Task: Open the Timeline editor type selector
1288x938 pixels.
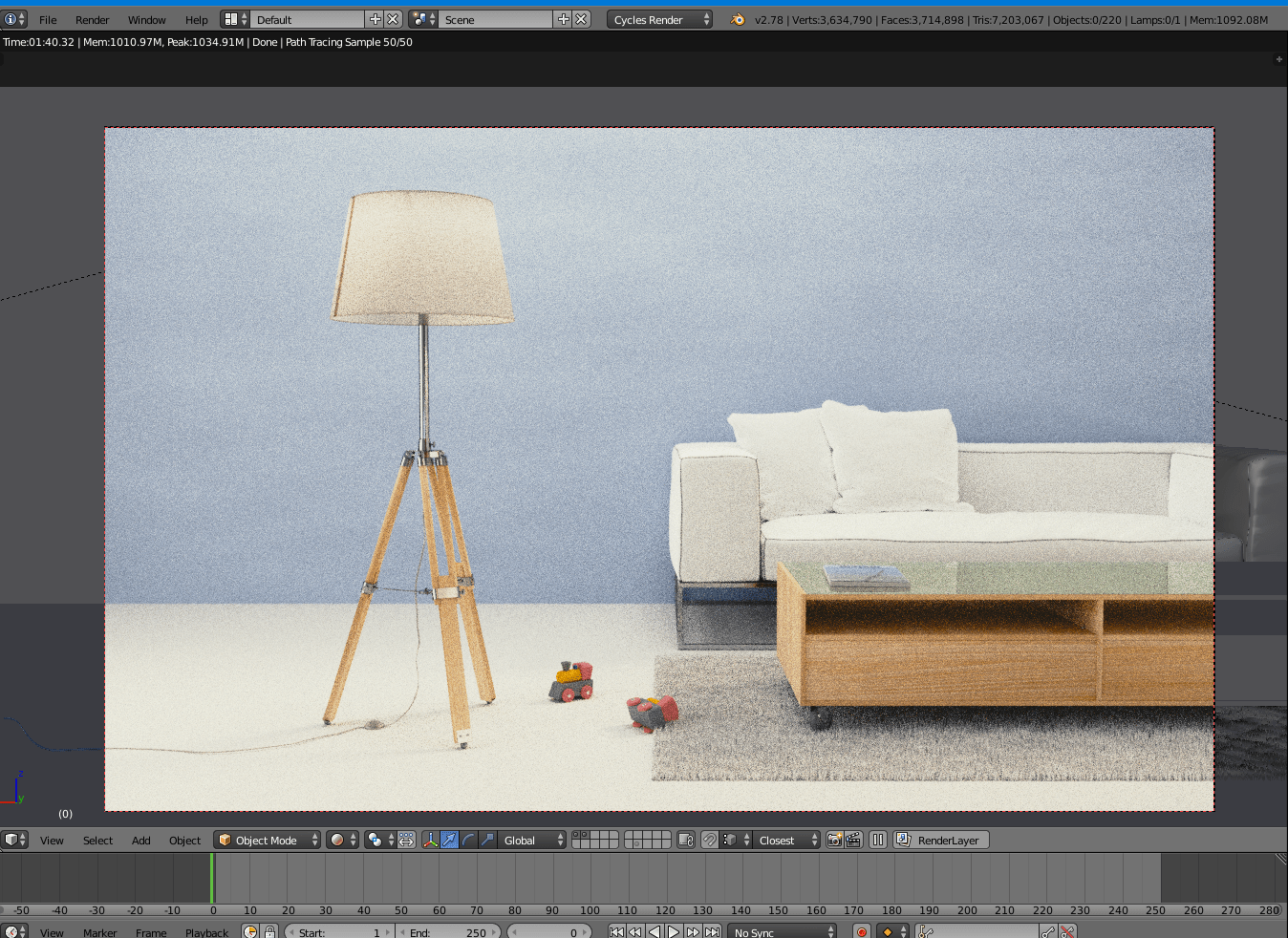Action: pyautogui.click(x=15, y=932)
